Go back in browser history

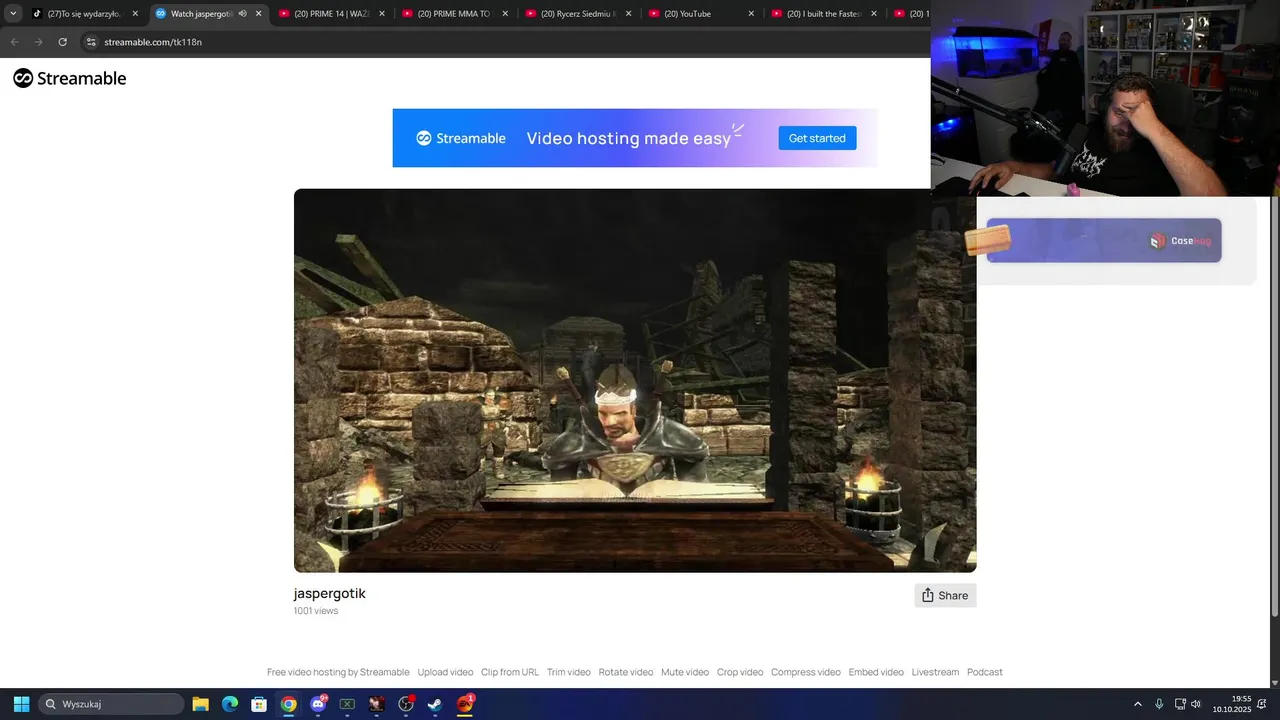coord(14,42)
